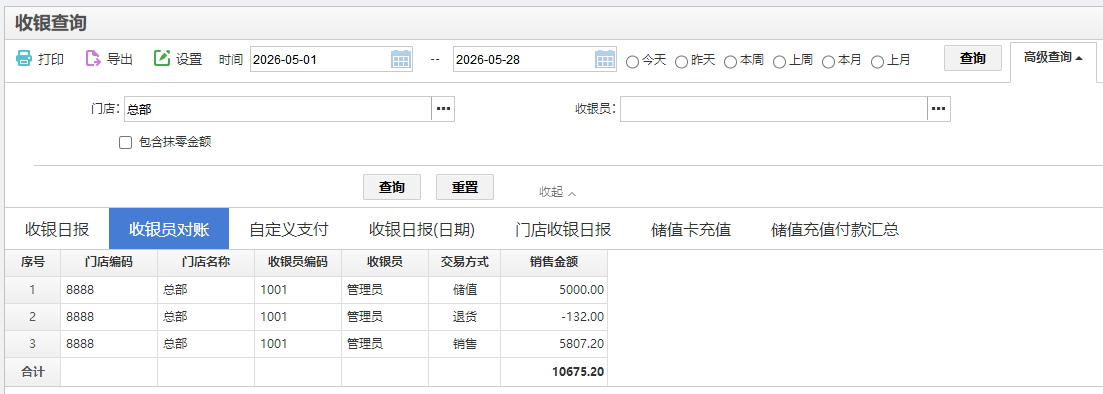Select the 收银员对账 tab

click(169, 229)
